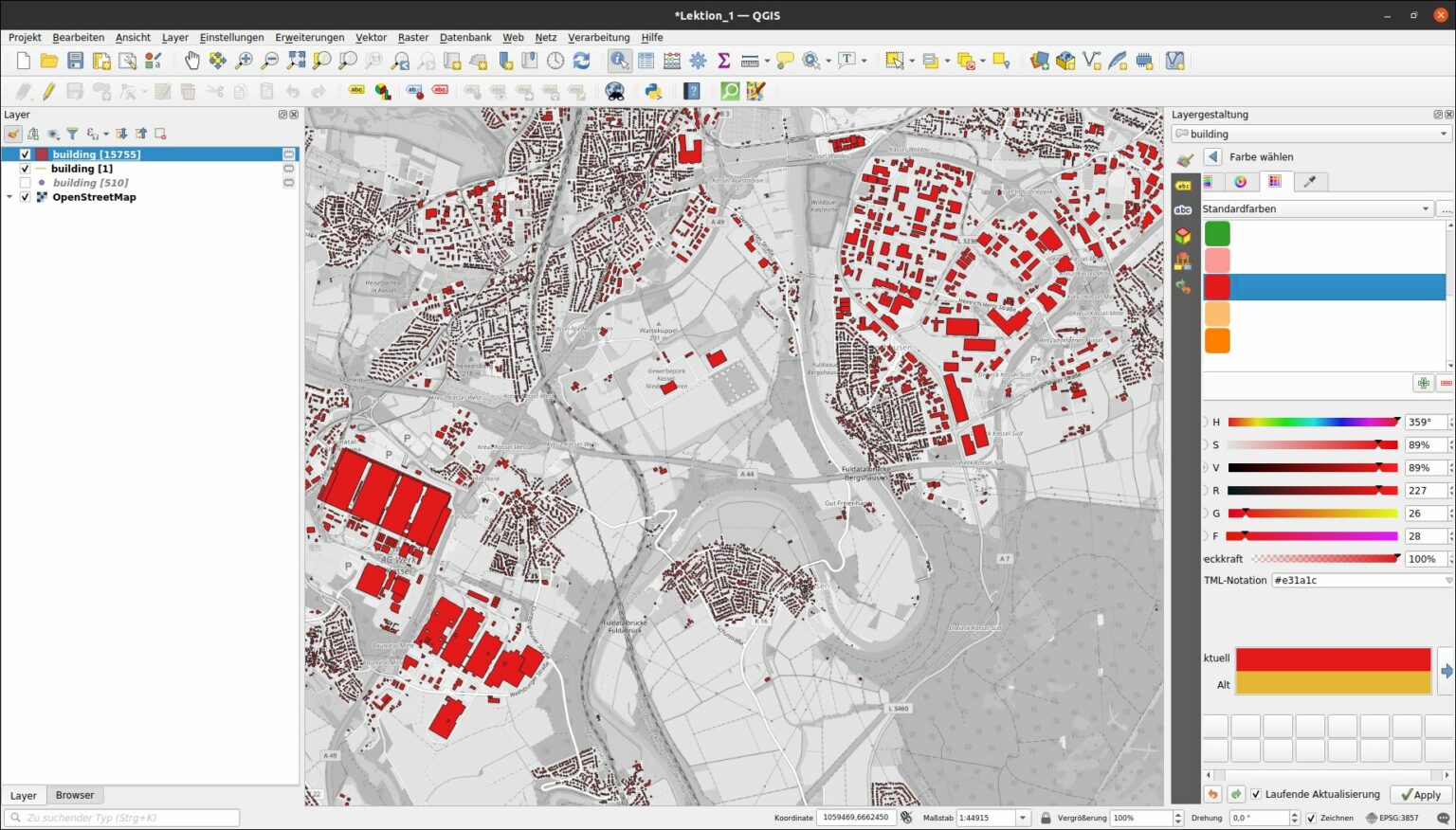Enable visibility of layer building [510]
The image size is (1456, 830).
(x=25, y=182)
